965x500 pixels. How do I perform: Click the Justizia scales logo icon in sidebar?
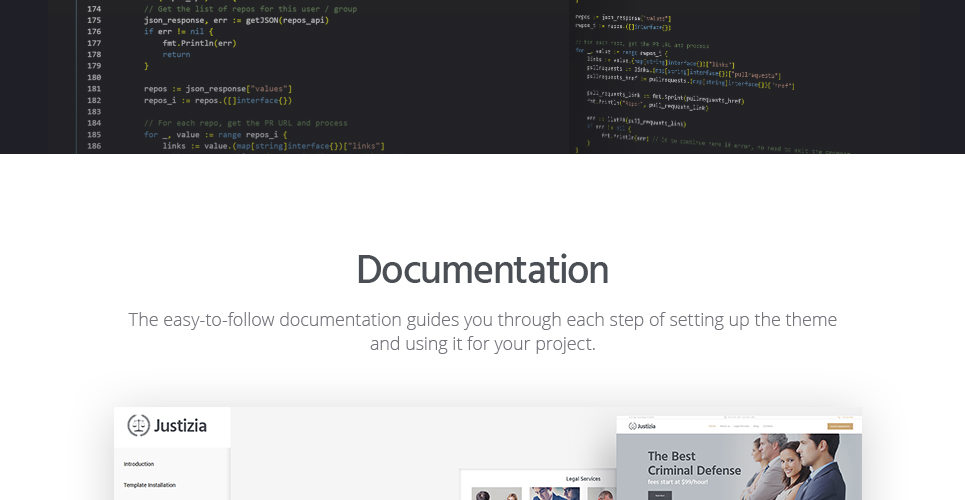(138, 425)
